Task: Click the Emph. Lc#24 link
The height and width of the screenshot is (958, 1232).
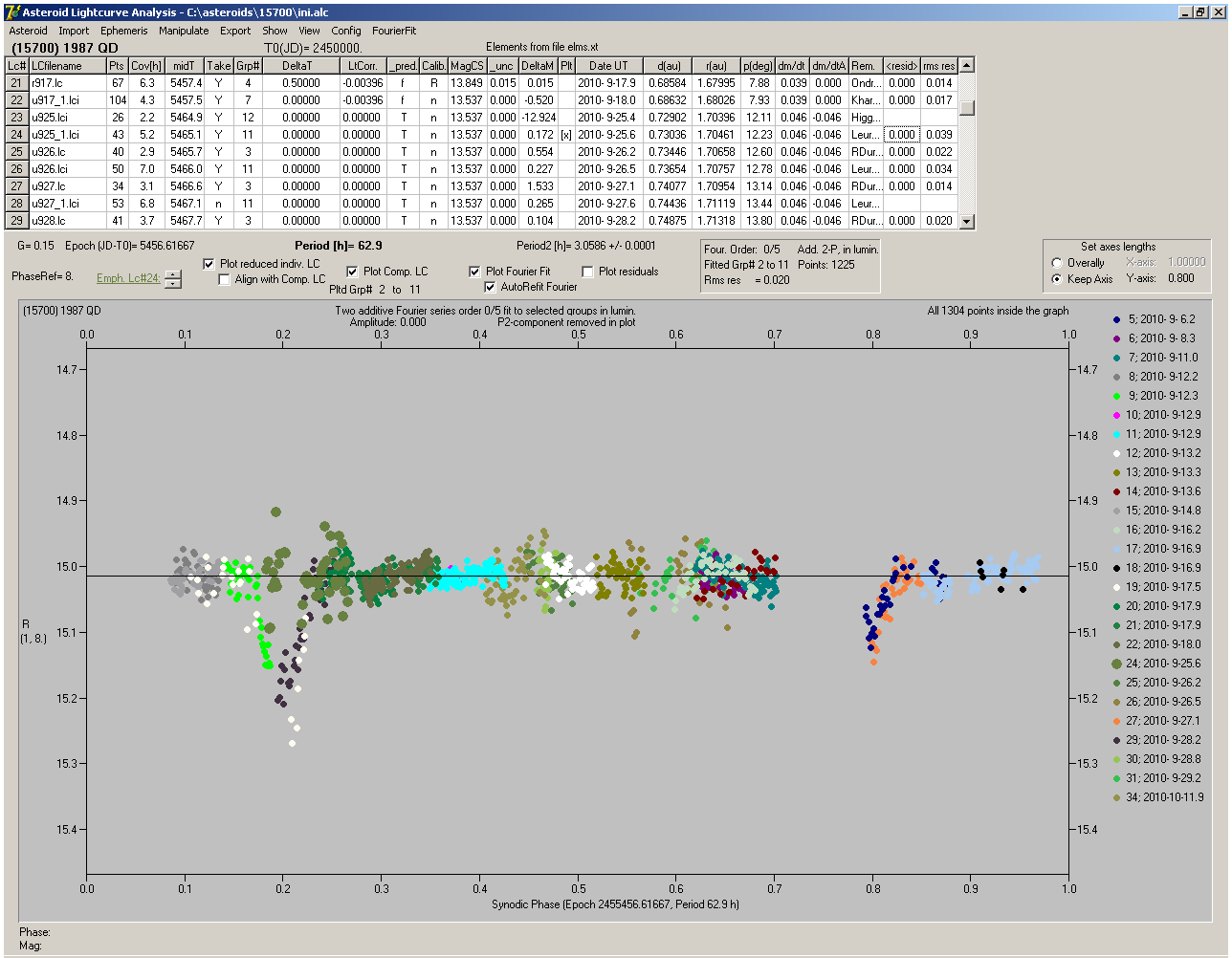Action: coord(128,279)
